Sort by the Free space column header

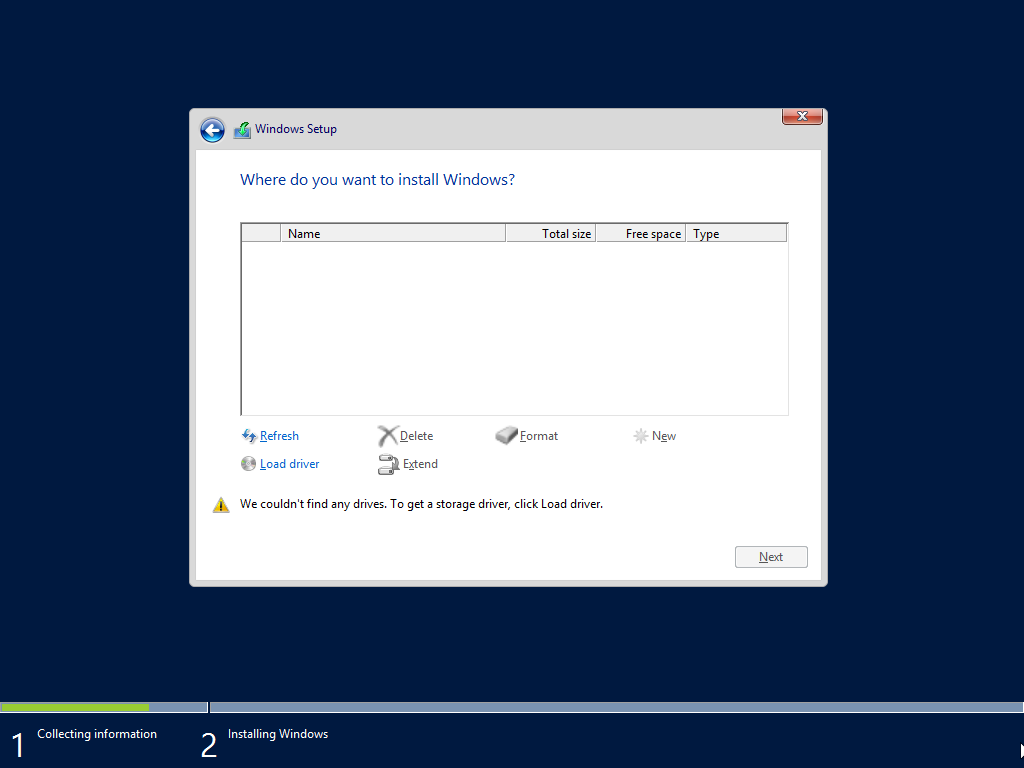(641, 233)
